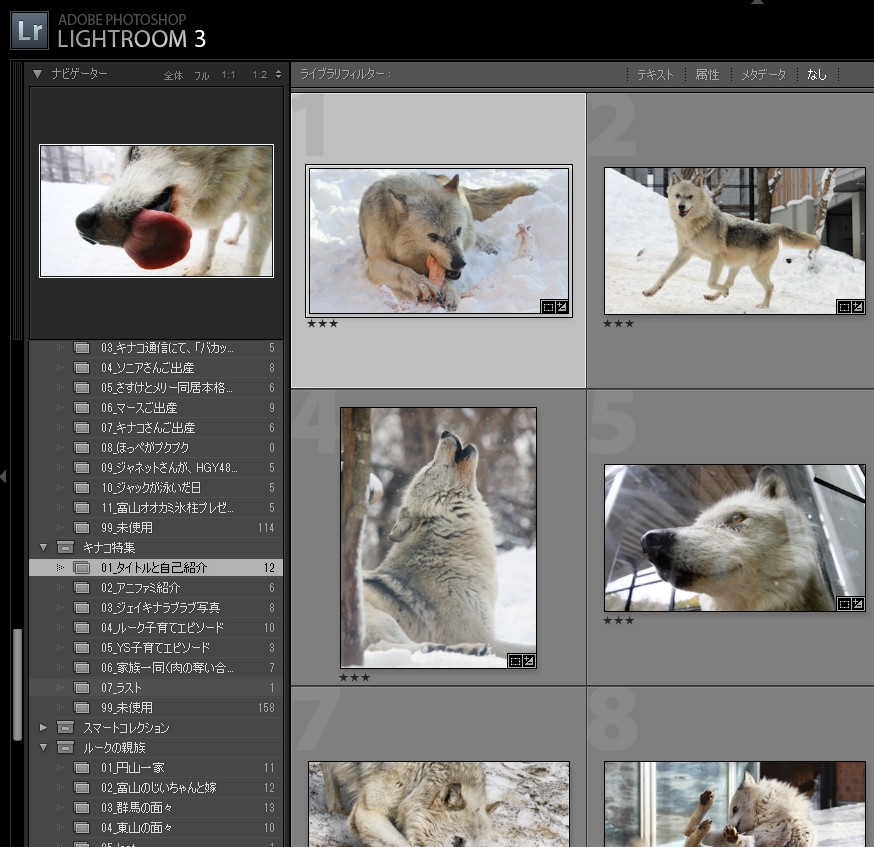Image resolution: width=874 pixels, height=847 pixels.
Task: Select collection 07_キナコさんご出産
Action: point(156,428)
